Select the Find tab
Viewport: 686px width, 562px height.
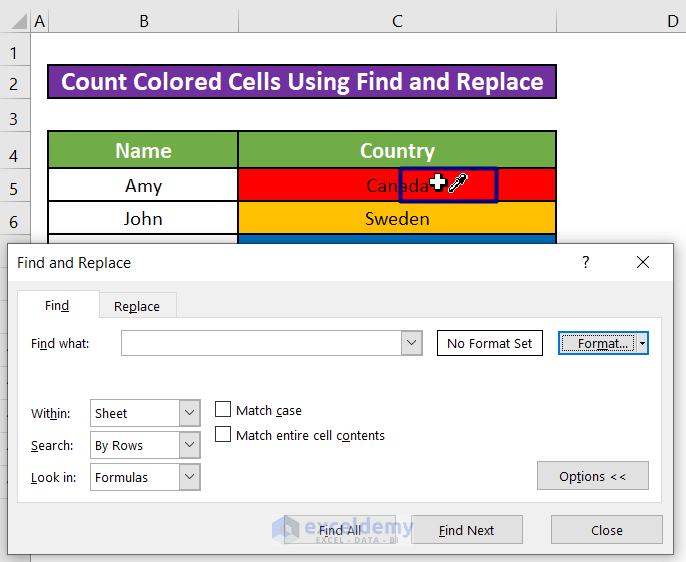click(58, 306)
